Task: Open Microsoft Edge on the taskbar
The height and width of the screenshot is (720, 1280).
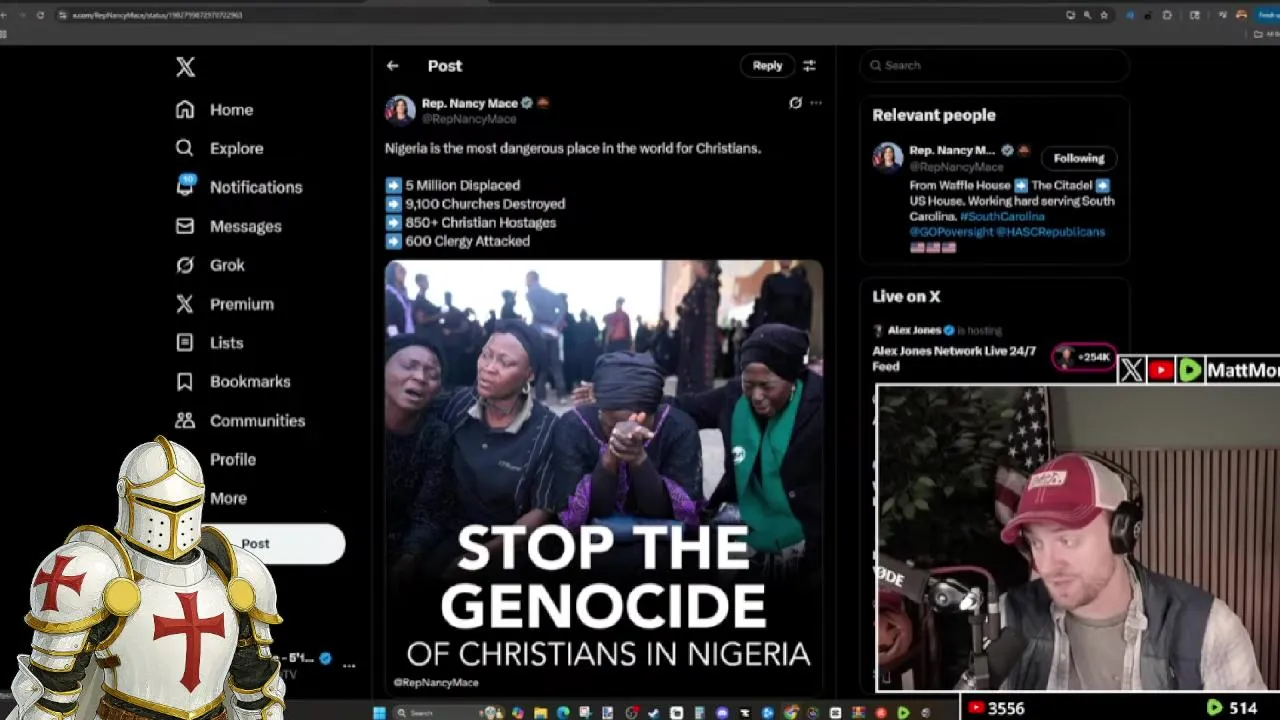Action: (563, 712)
